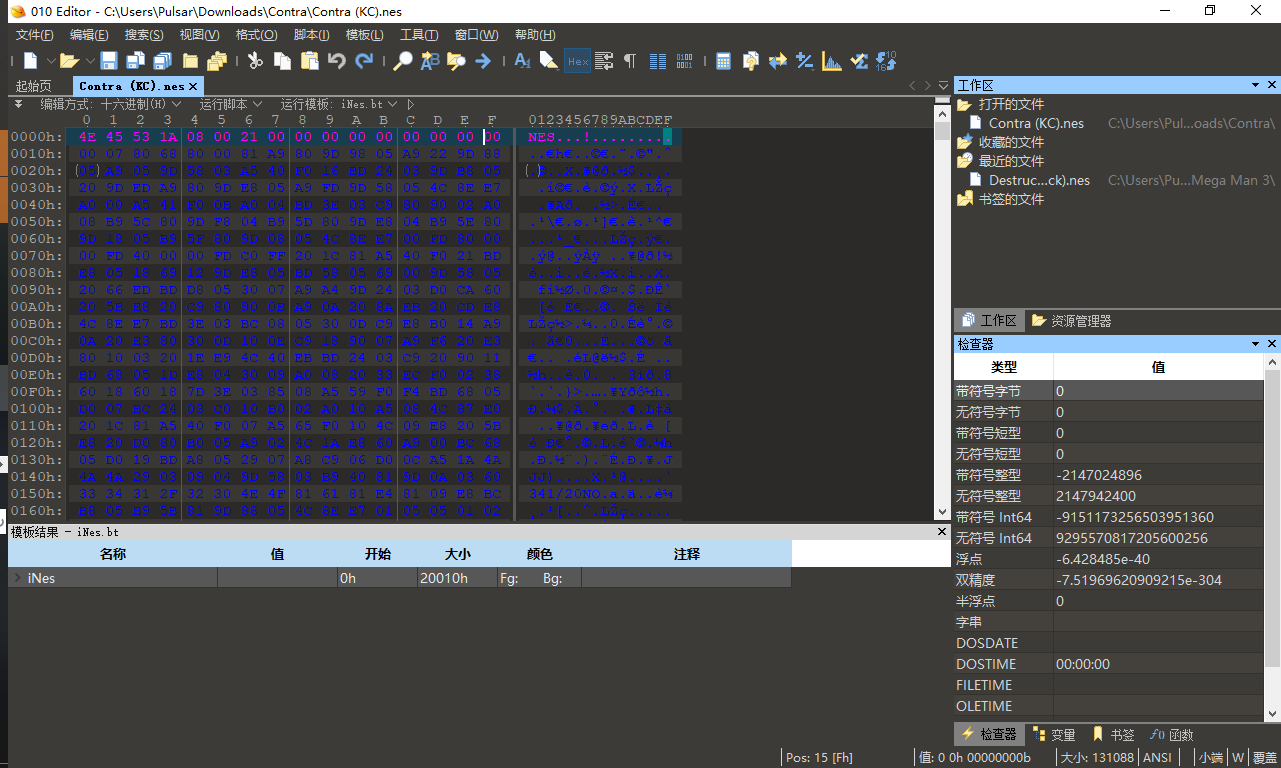
Task: Click ANSI character set in status bar
Action: [x=1157, y=758]
